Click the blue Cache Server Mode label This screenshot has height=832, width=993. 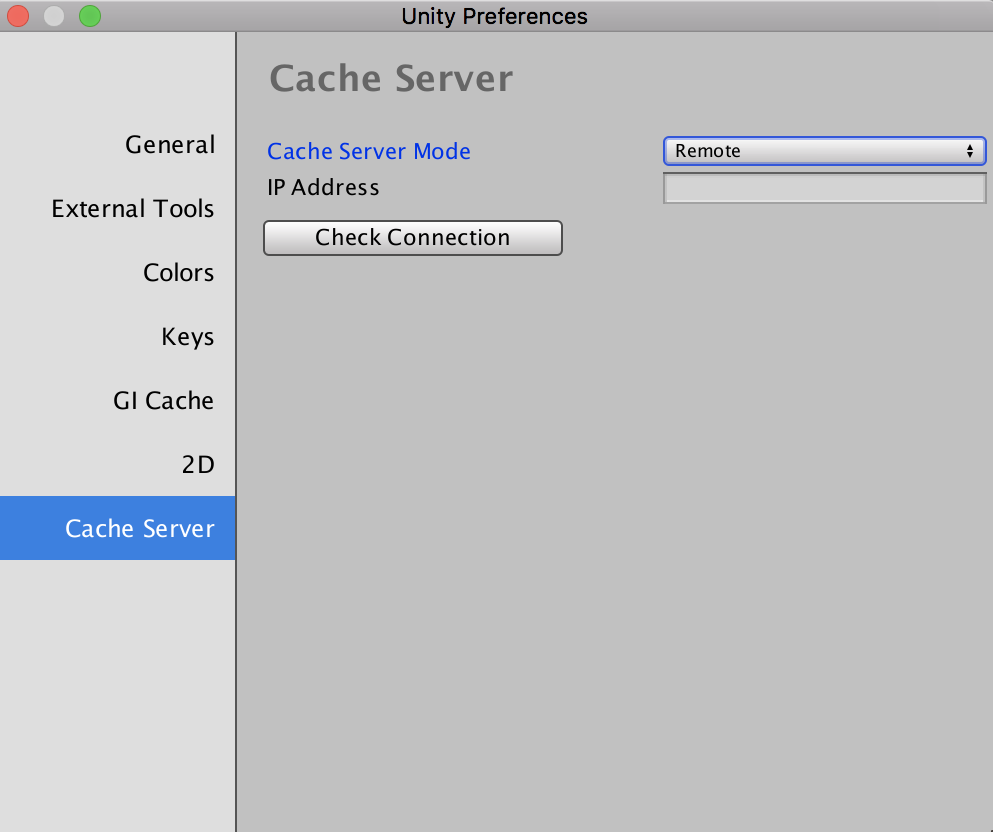(x=369, y=151)
